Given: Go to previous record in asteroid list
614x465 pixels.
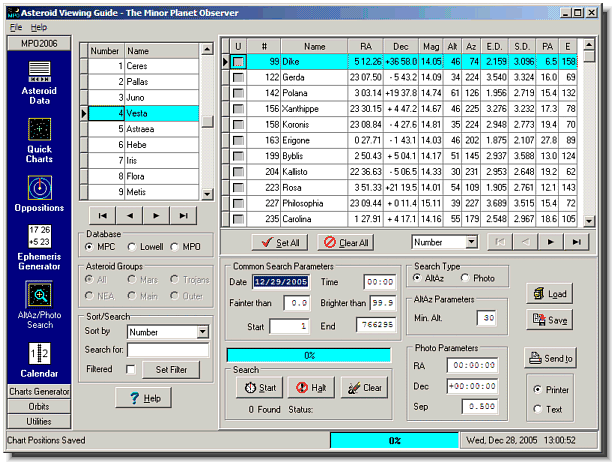Looking at the screenshot, I should coord(130,215).
